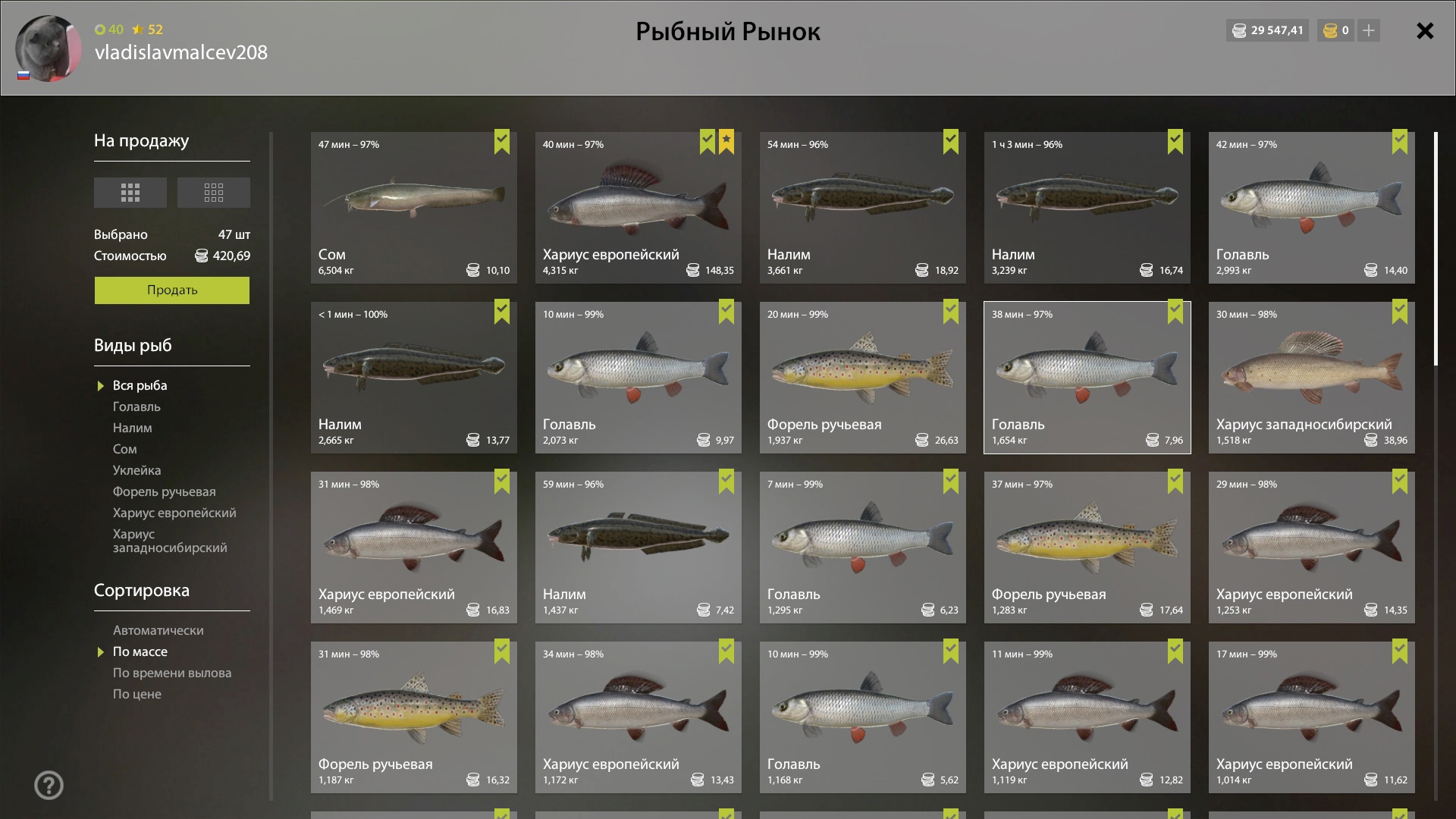Close the fish market window

pyautogui.click(x=1425, y=31)
